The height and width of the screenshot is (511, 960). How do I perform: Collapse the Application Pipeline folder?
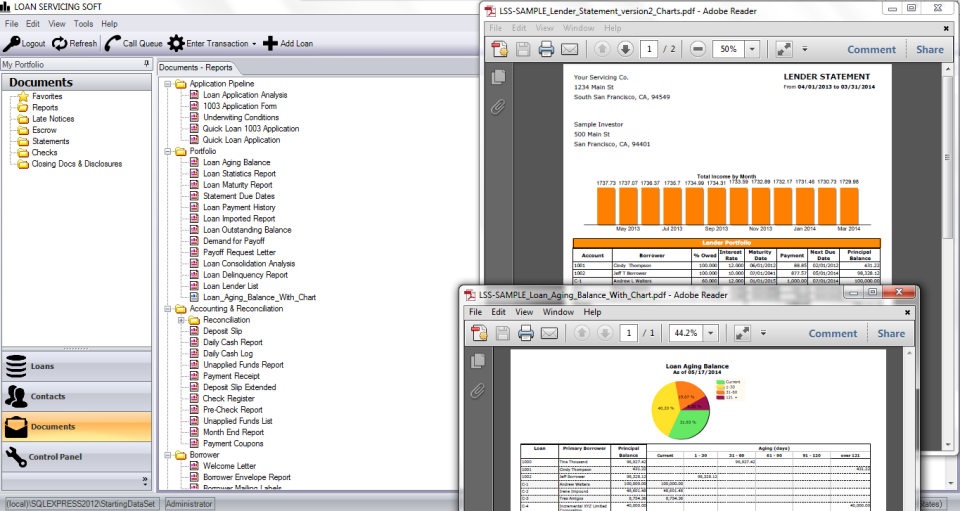pos(168,84)
